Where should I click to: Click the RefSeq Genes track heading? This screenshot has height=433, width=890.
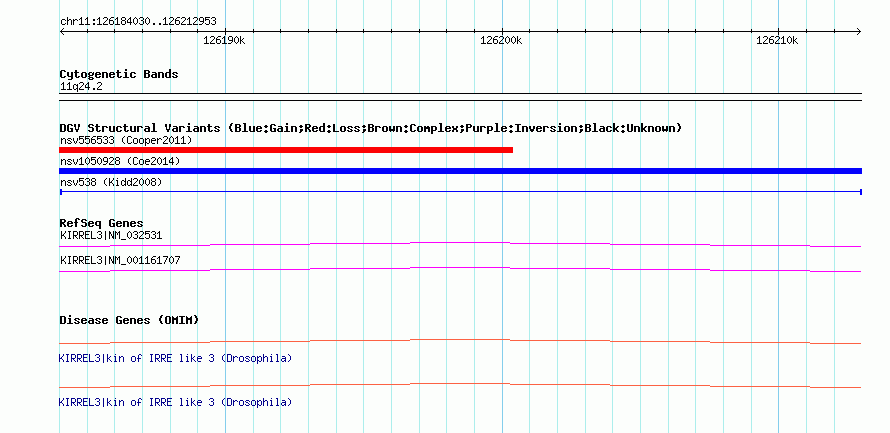click(x=102, y=224)
